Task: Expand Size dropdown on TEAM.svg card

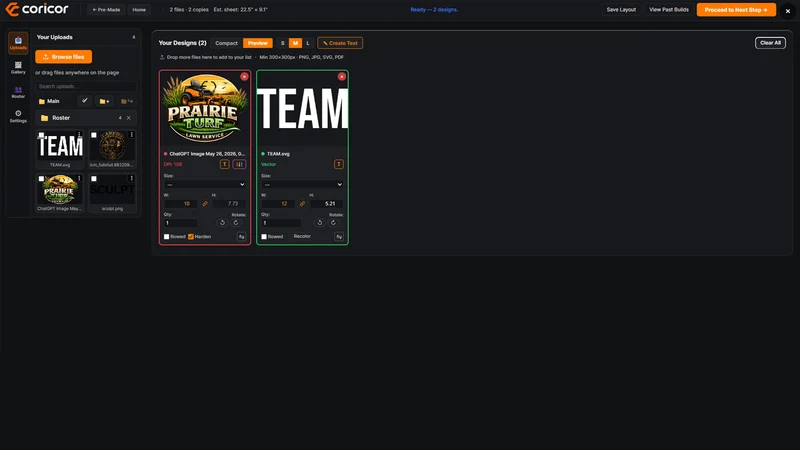Action: point(303,184)
